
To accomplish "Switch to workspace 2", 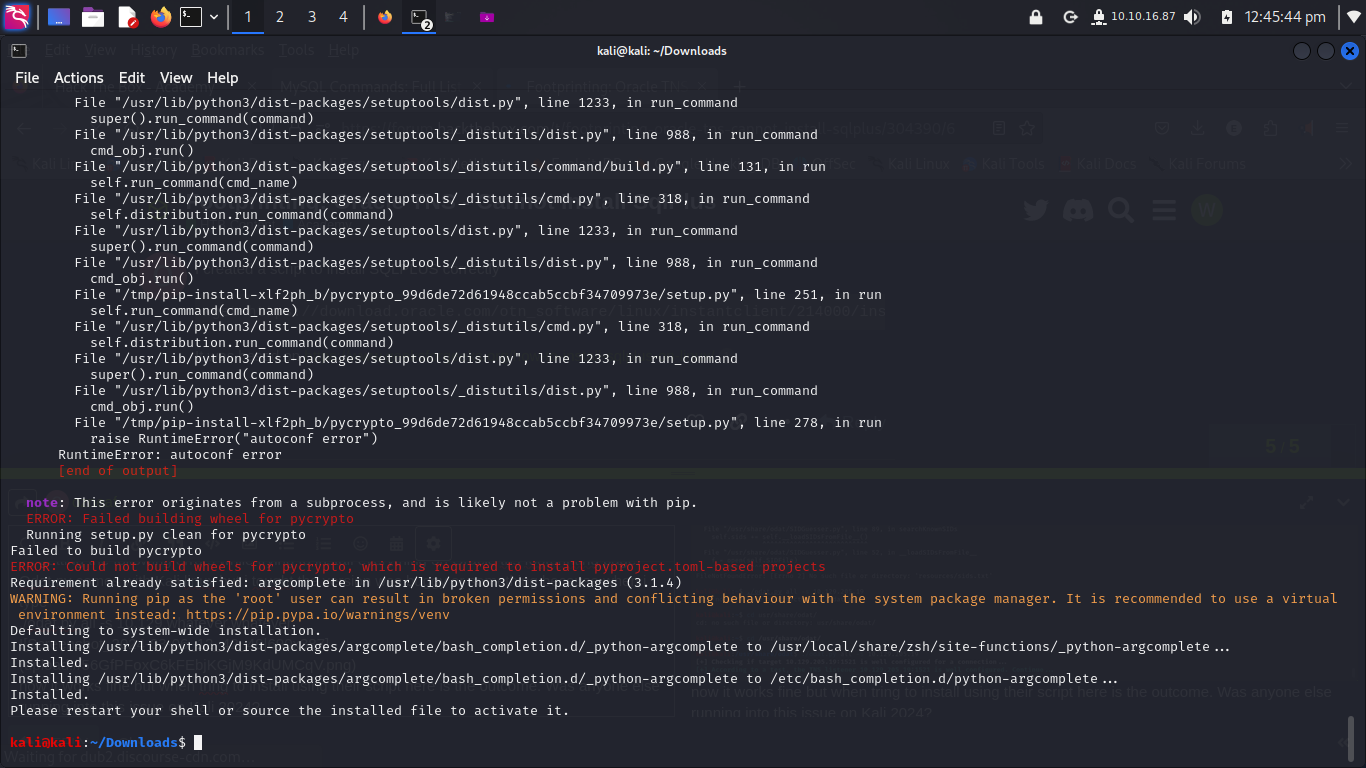I will point(280,17).
